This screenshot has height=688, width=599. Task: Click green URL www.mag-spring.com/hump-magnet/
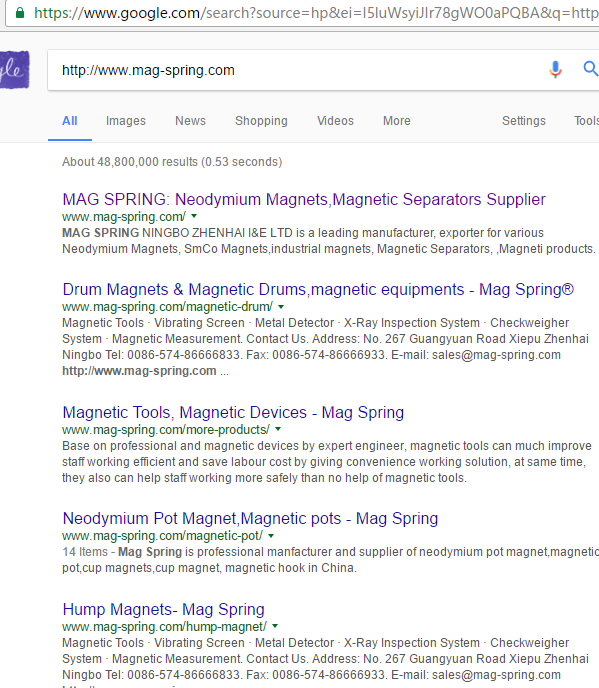pyautogui.click(x=164, y=627)
